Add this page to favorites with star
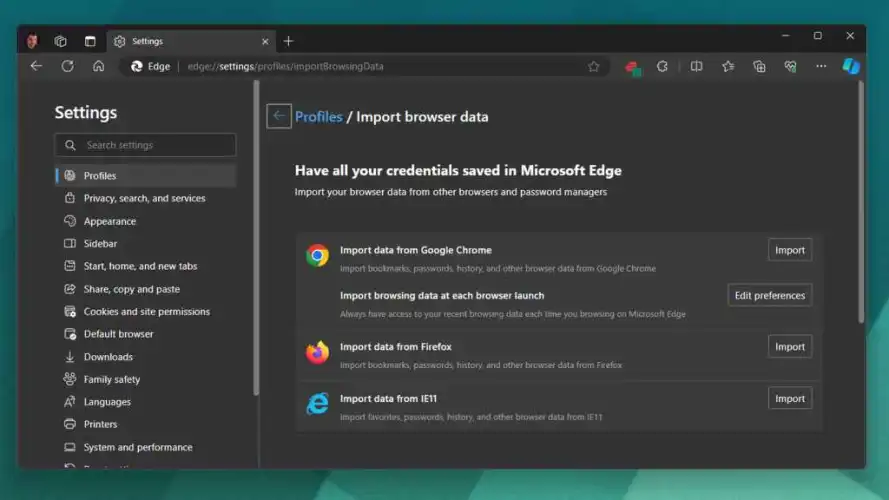Screen dimensions: 889x500 click(594, 66)
